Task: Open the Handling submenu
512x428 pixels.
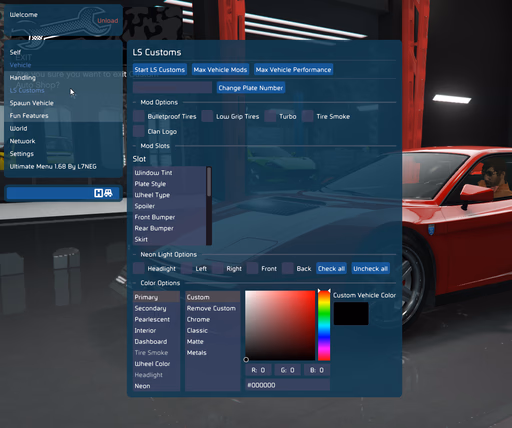Action: click(22, 78)
